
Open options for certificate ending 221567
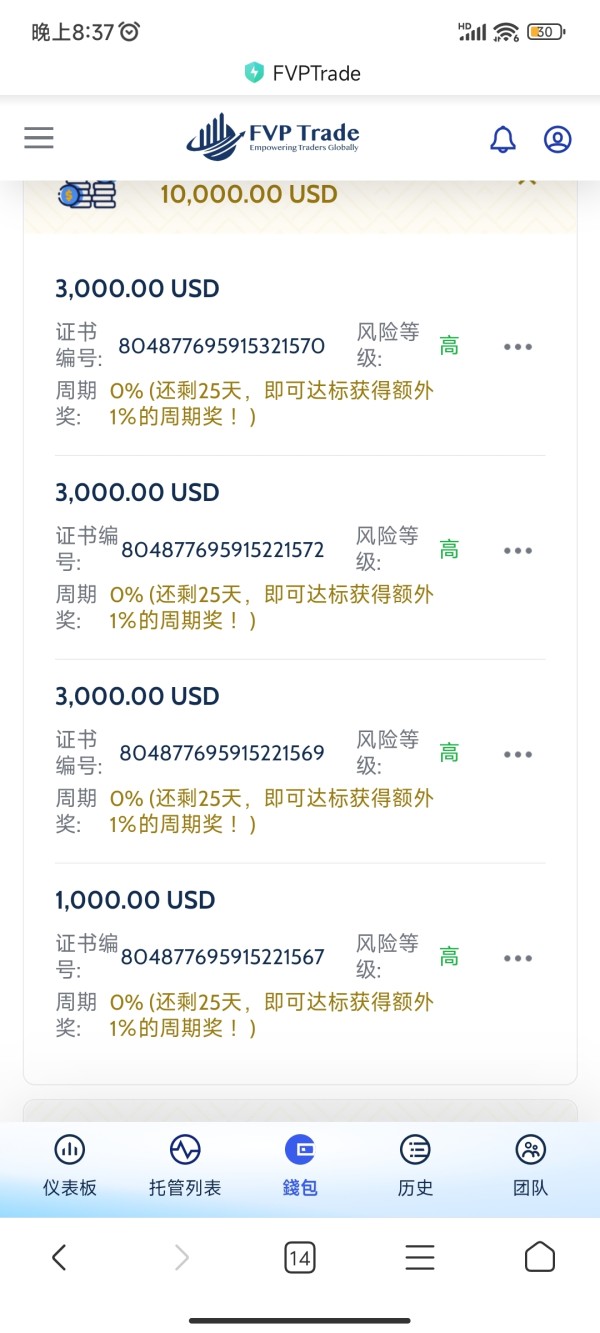(518, 959)
